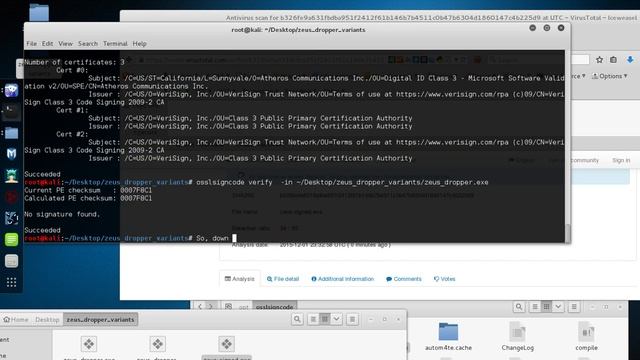640x360 pixels.
Task: Open the VirusTotal Votes tab
Action: [x=444, y=279]
